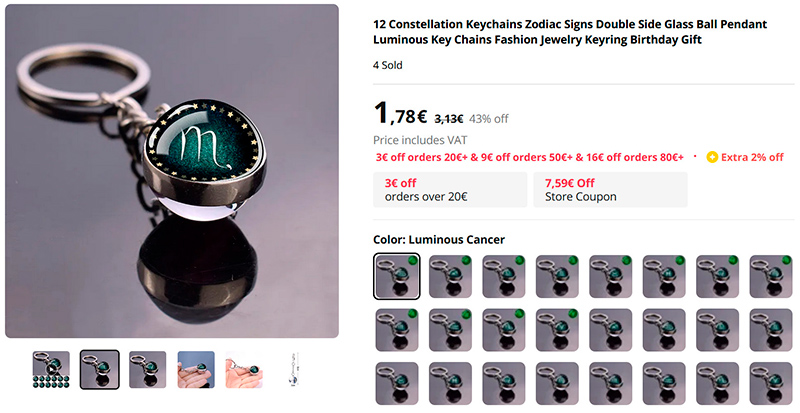Claim the 3€ off orders over 20€ coupon
800x413 pixels.
tap(450, 190)
